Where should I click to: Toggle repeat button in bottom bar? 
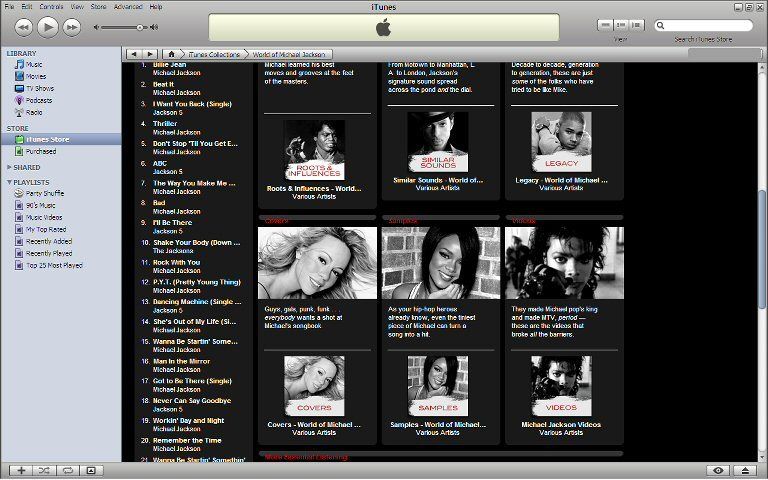pyautogui.click(x=68, y=471)
